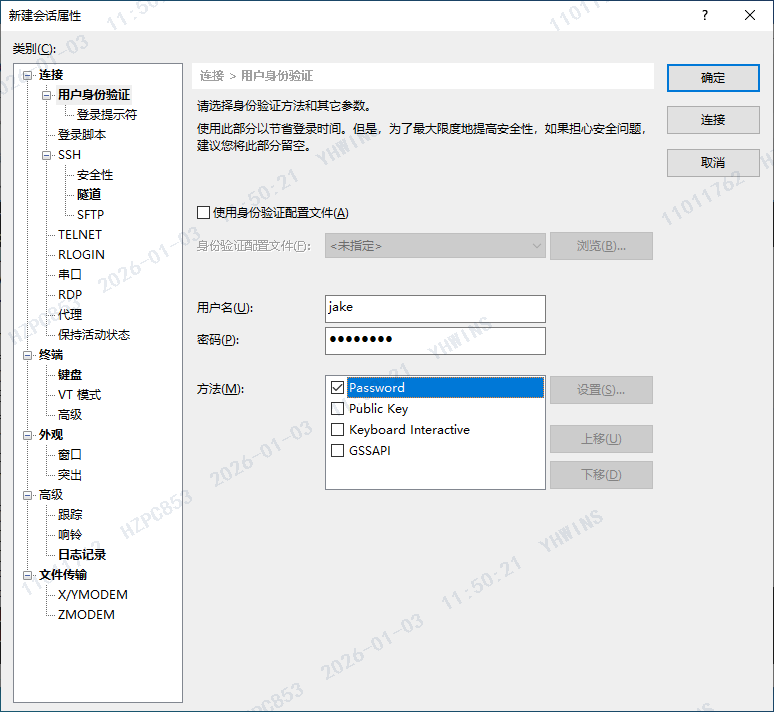This screenshot has height=712, width=774.
Task: Click the 下移(D) button
Action: (x=601, y=475)
